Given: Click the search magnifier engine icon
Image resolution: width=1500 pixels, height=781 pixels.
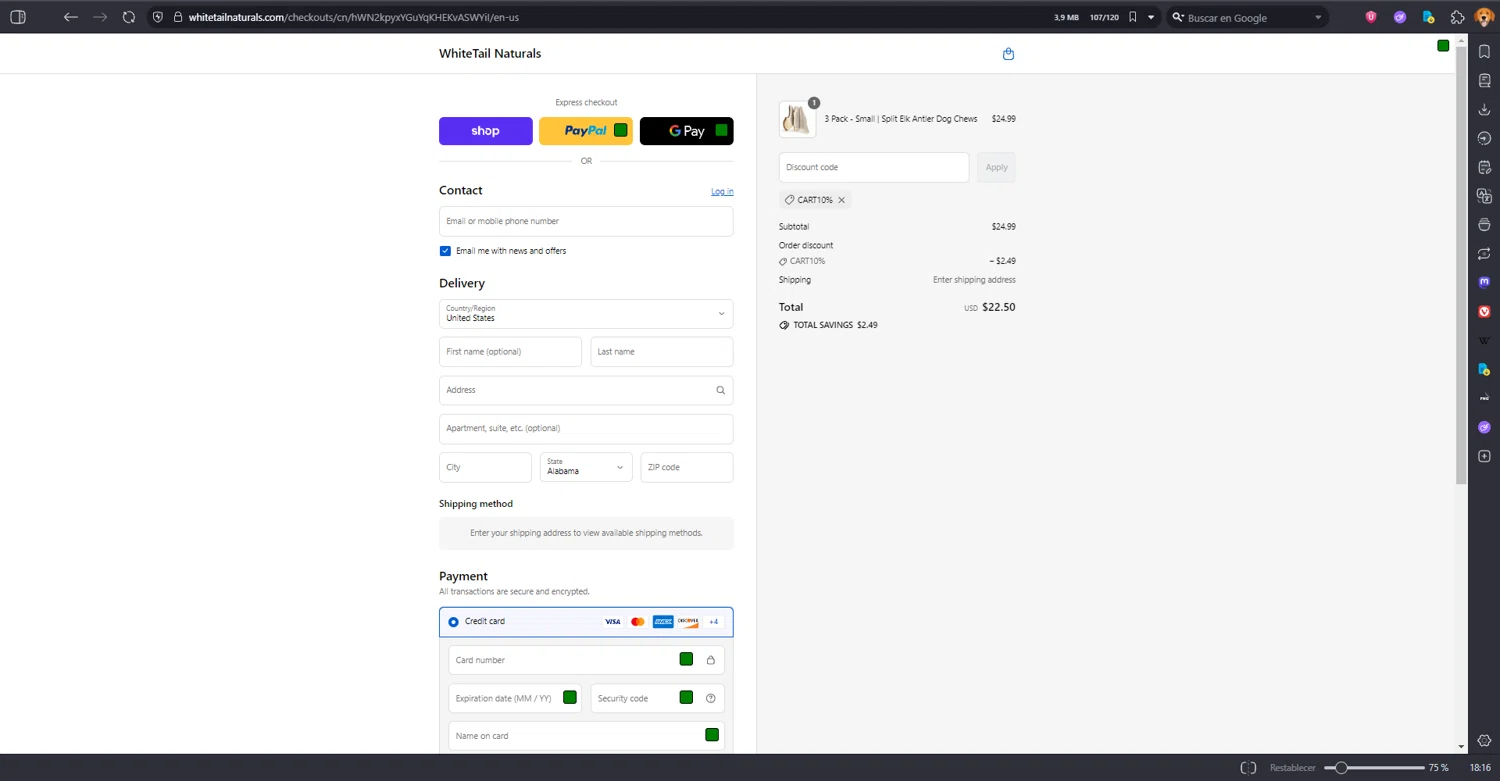Looking at the screenshot, I should click(x=1178, y=17).
